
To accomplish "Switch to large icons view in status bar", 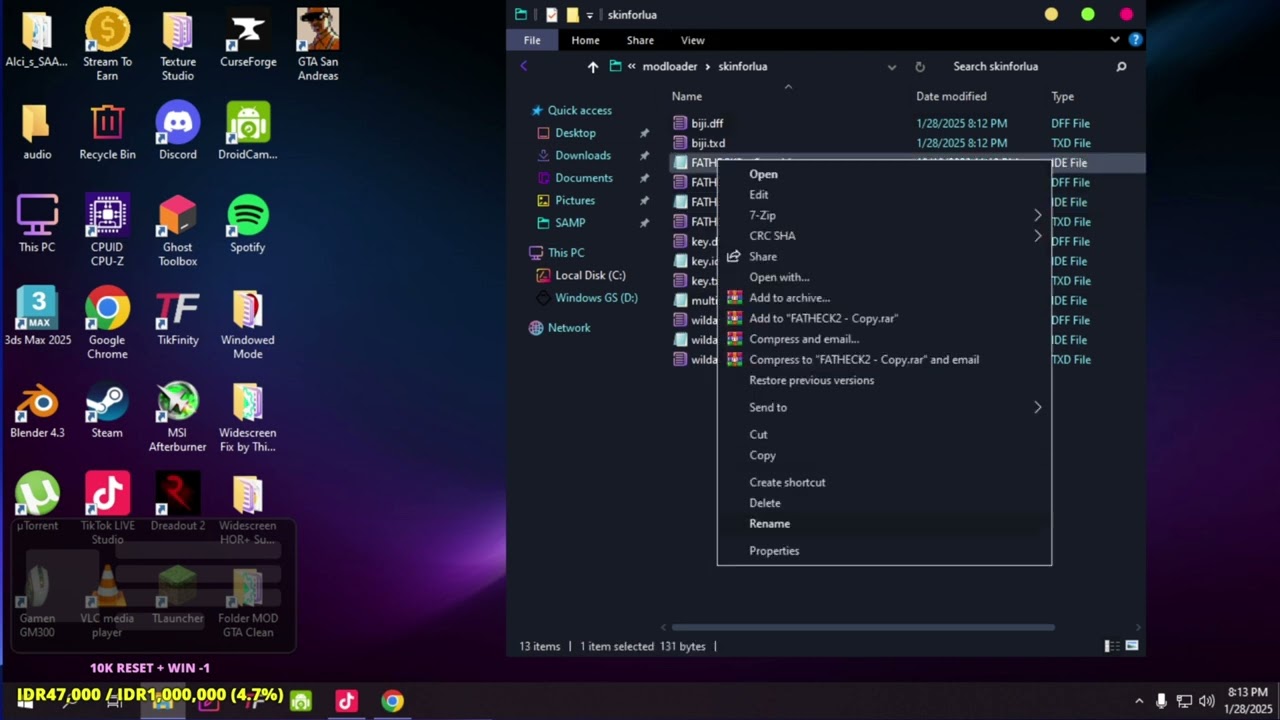I will coord(1132,646).
